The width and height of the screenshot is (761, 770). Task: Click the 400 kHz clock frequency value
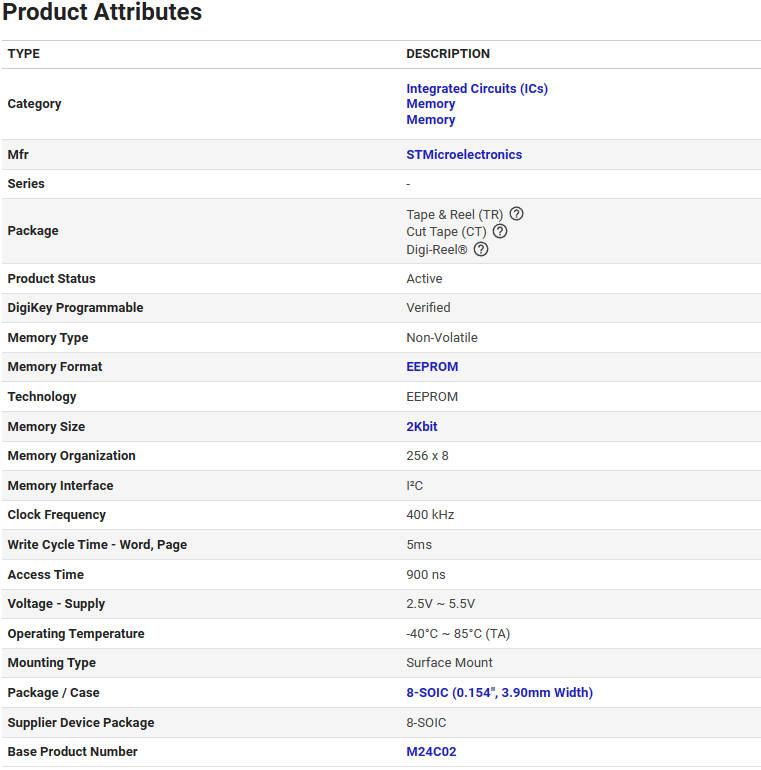coord(430,515)
